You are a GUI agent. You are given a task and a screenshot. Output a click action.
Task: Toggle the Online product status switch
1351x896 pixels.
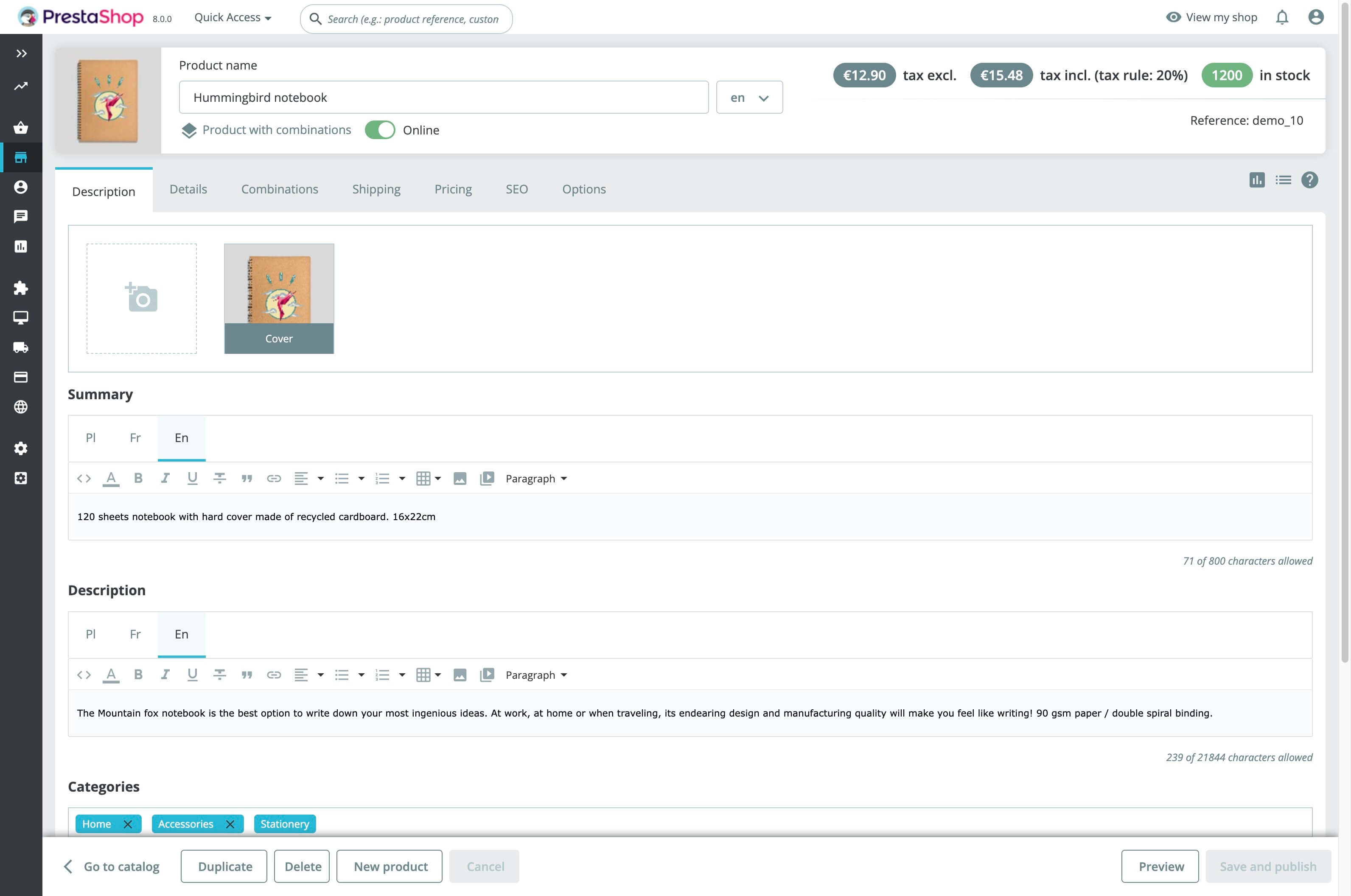coord(380,130)
